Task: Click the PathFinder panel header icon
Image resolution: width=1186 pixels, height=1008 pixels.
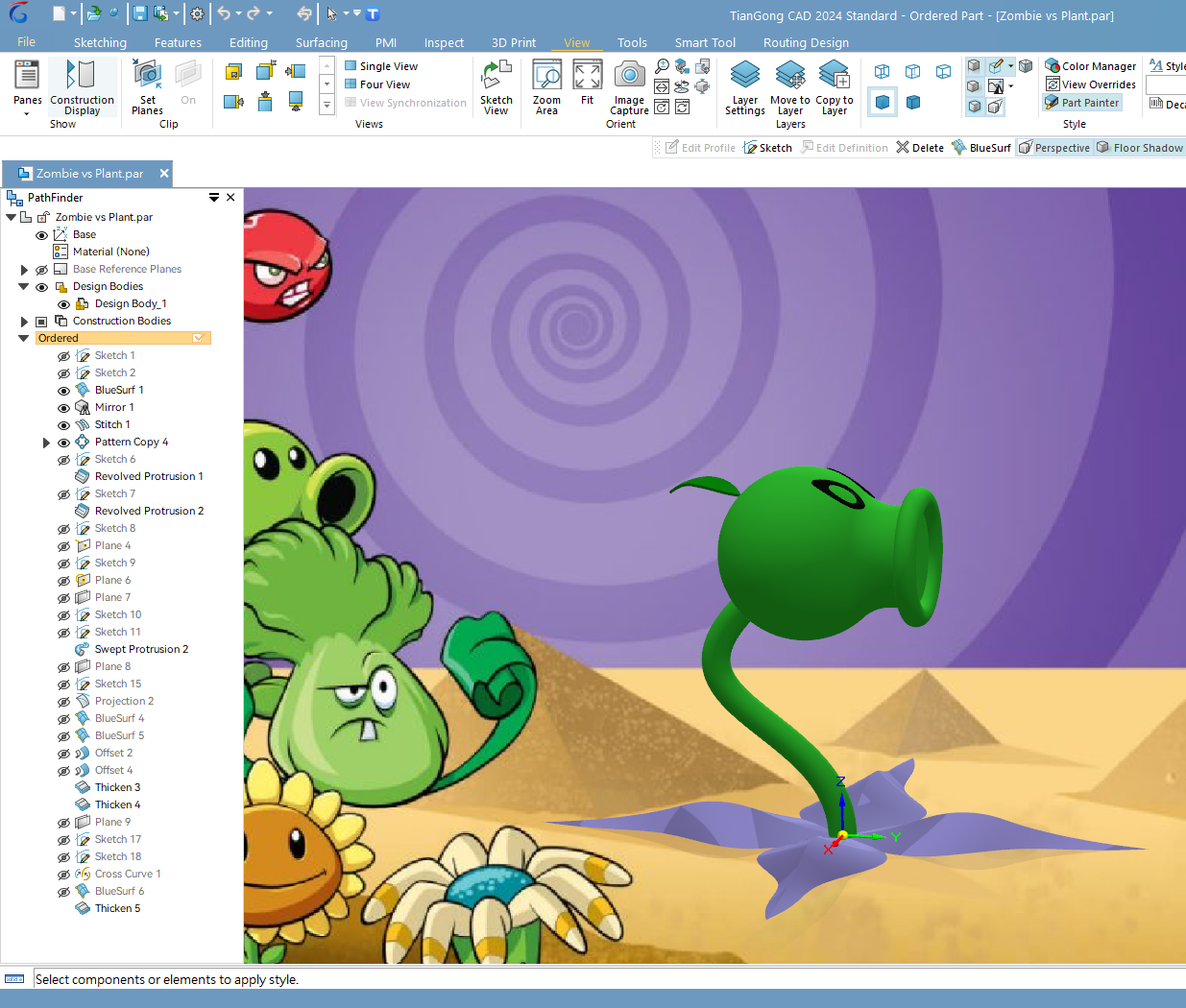Action: point(14,198)
